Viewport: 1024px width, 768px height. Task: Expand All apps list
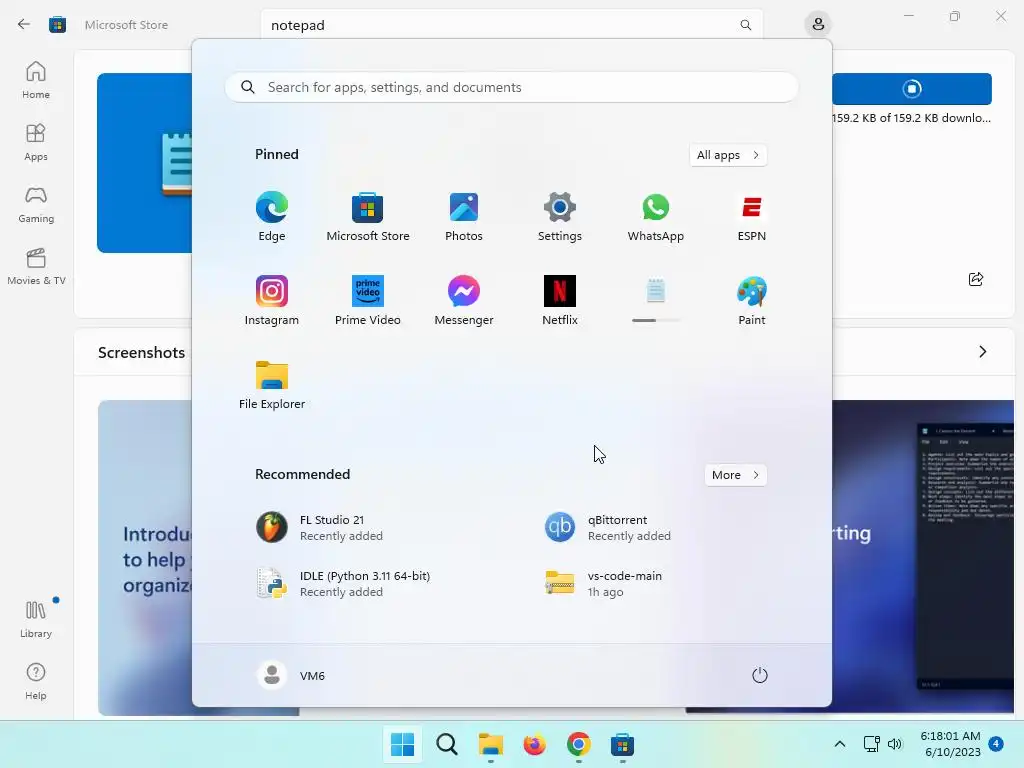(x=728, y=155)
